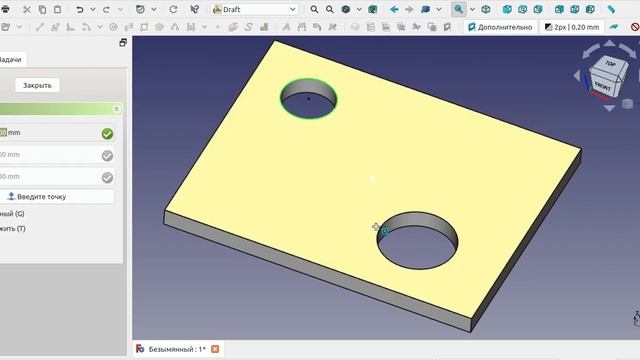Click the link actions cube icon
640x360 pixels.
(425, 9)
